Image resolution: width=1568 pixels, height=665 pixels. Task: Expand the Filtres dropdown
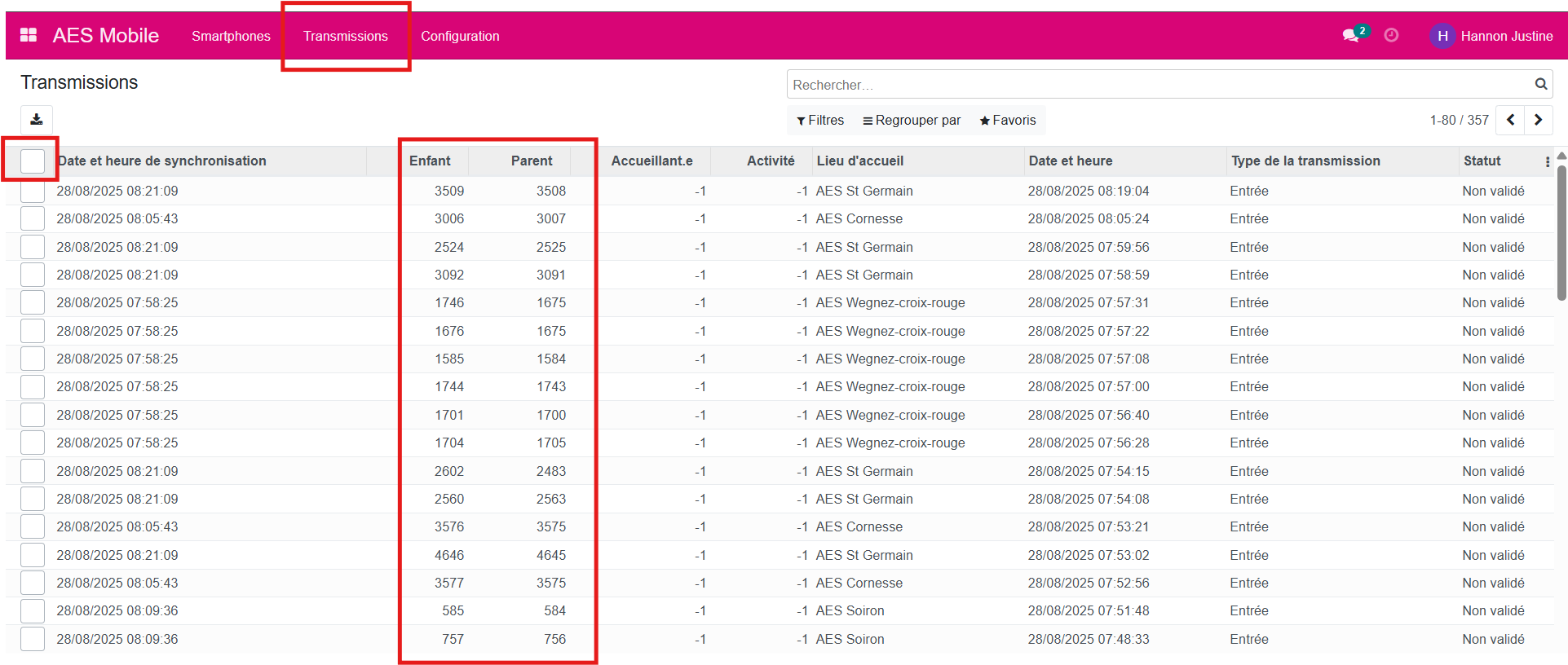[x=820, y=121]
